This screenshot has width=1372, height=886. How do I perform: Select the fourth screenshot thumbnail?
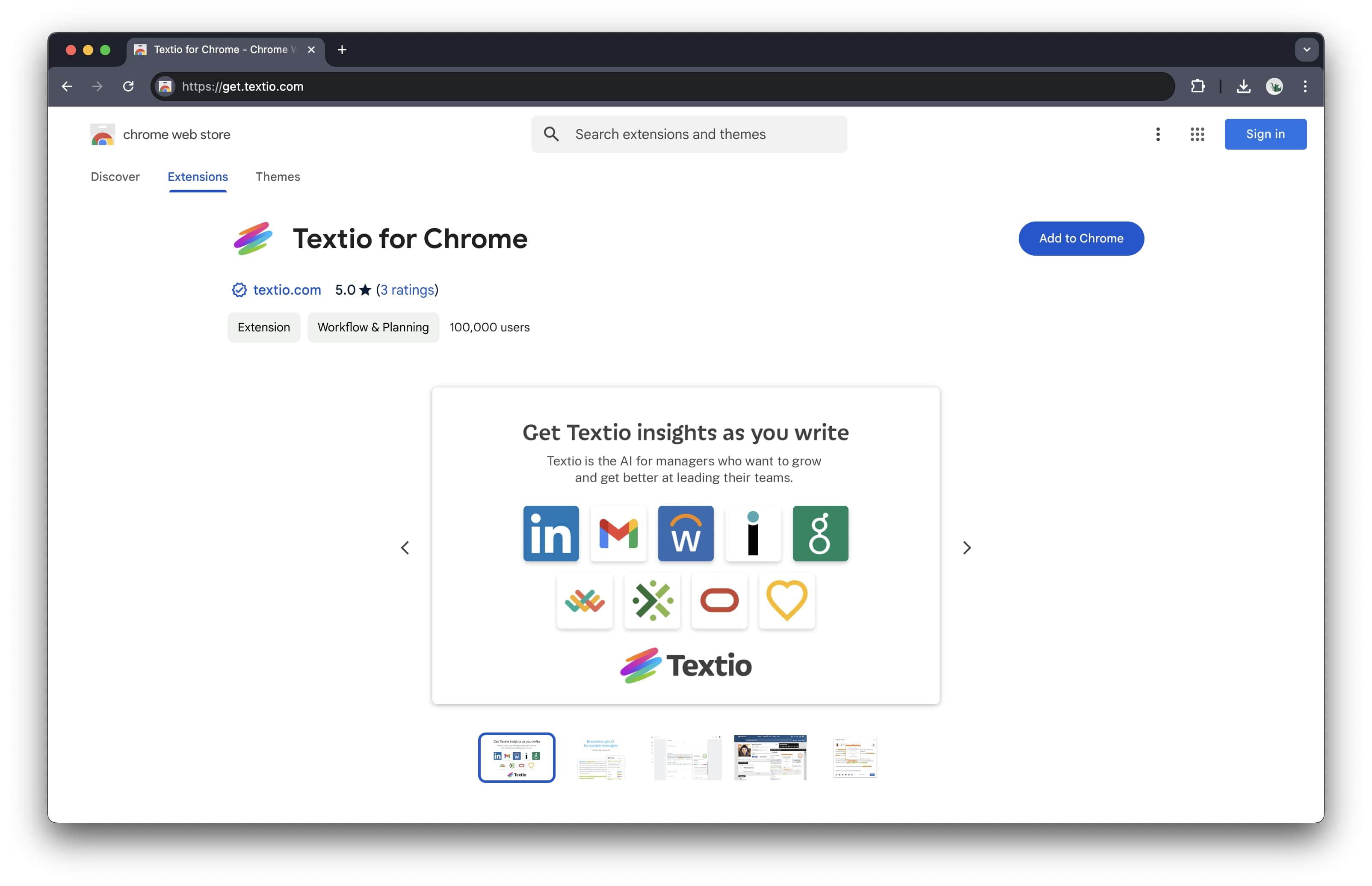770,758
